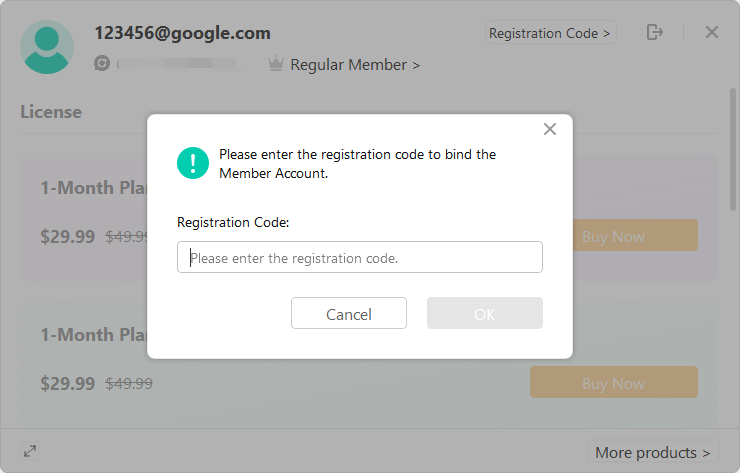Expand the Regular Member details
This screenshot has width=740, height=473.
pos(355,65)
